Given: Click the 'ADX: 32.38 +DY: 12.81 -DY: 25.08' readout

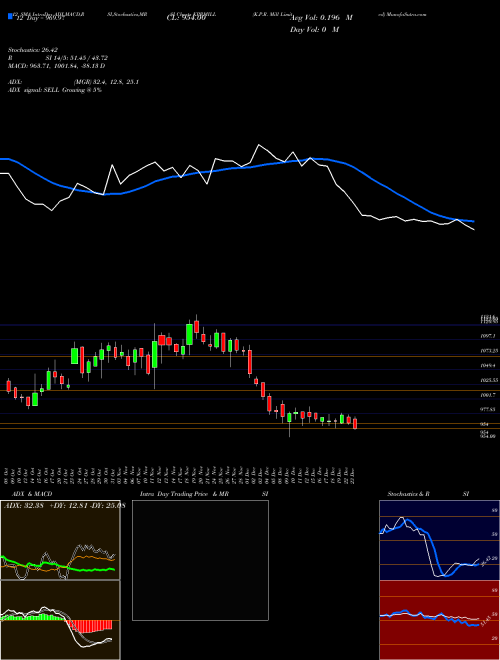Looking at the screenshot, I should coord(65,506).
